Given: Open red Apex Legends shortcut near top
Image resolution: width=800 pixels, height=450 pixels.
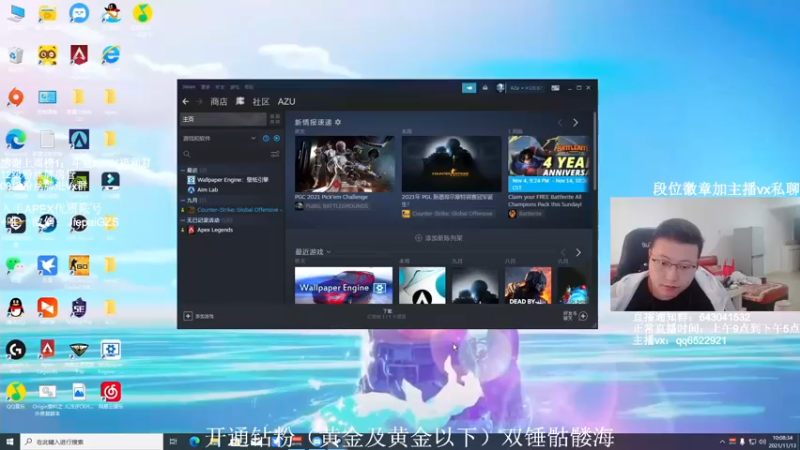Looking at the screenshot, I should [79, 55].
